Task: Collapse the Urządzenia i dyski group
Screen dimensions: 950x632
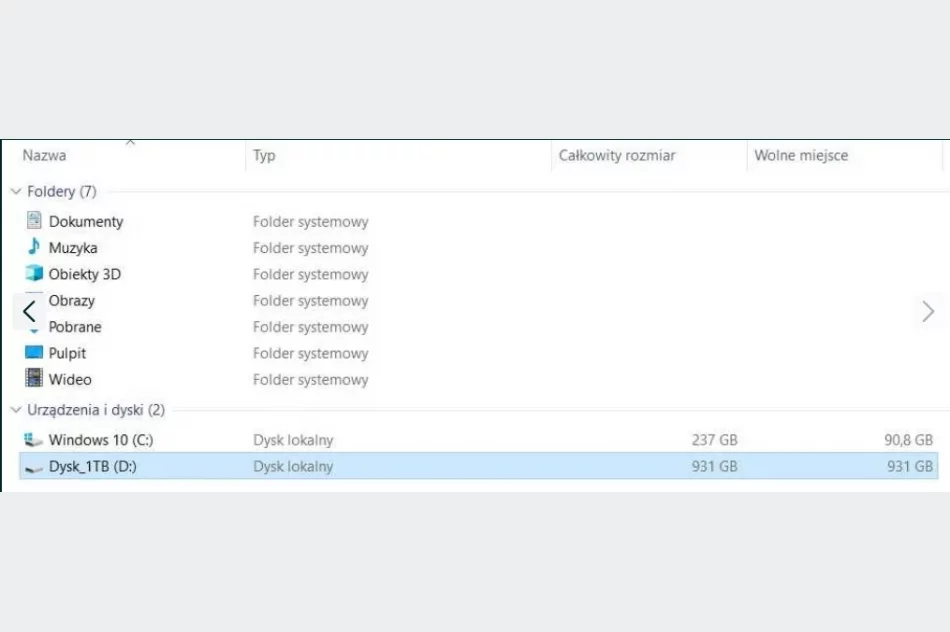Action: tap(16, 410)
